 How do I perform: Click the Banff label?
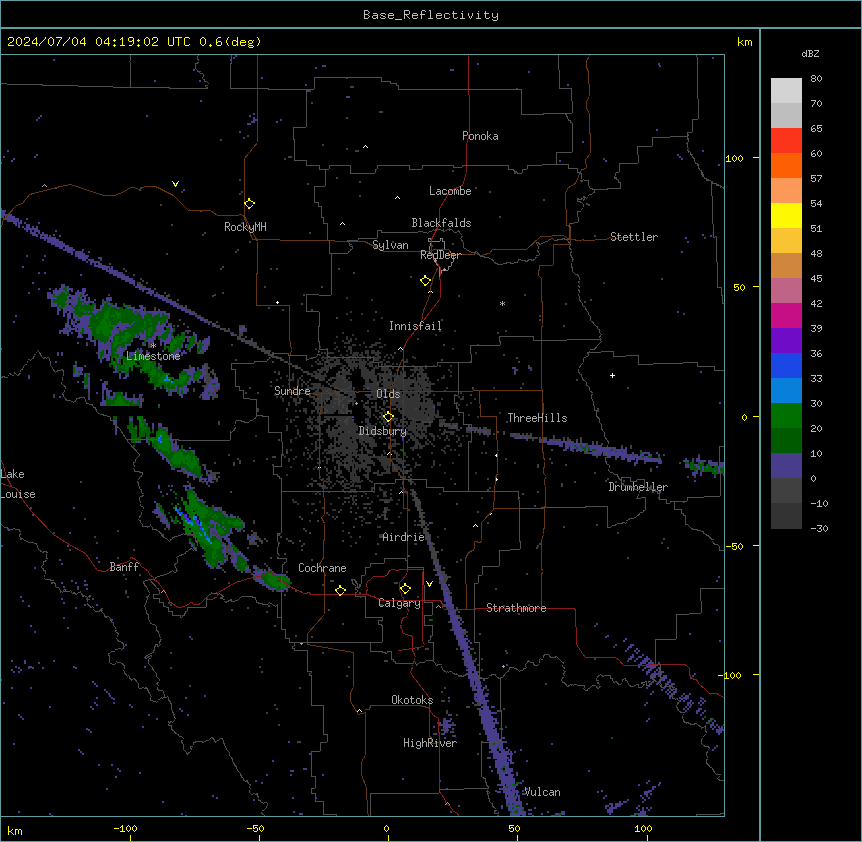(124, 567)
